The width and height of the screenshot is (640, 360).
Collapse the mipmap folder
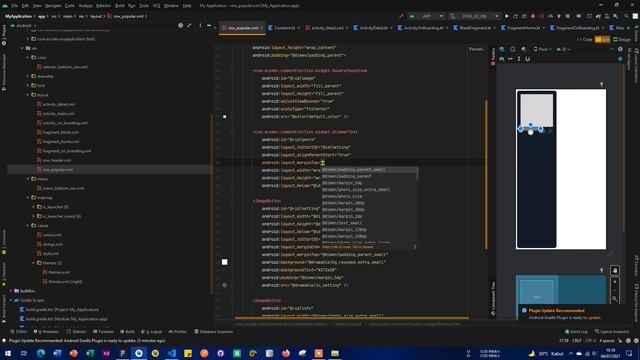pyautogui.click(x=28, y=198)
